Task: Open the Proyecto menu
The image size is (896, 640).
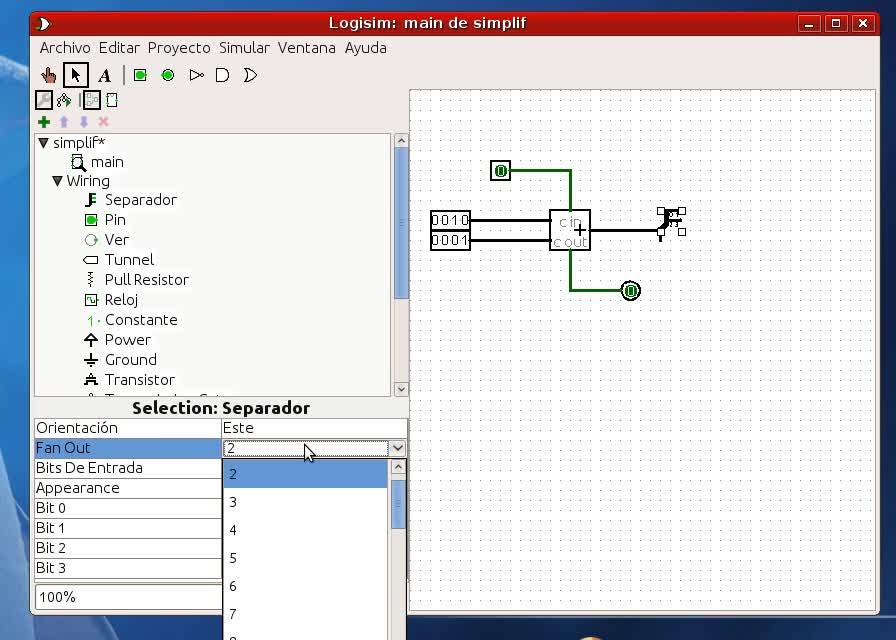Action: [179, 48]
